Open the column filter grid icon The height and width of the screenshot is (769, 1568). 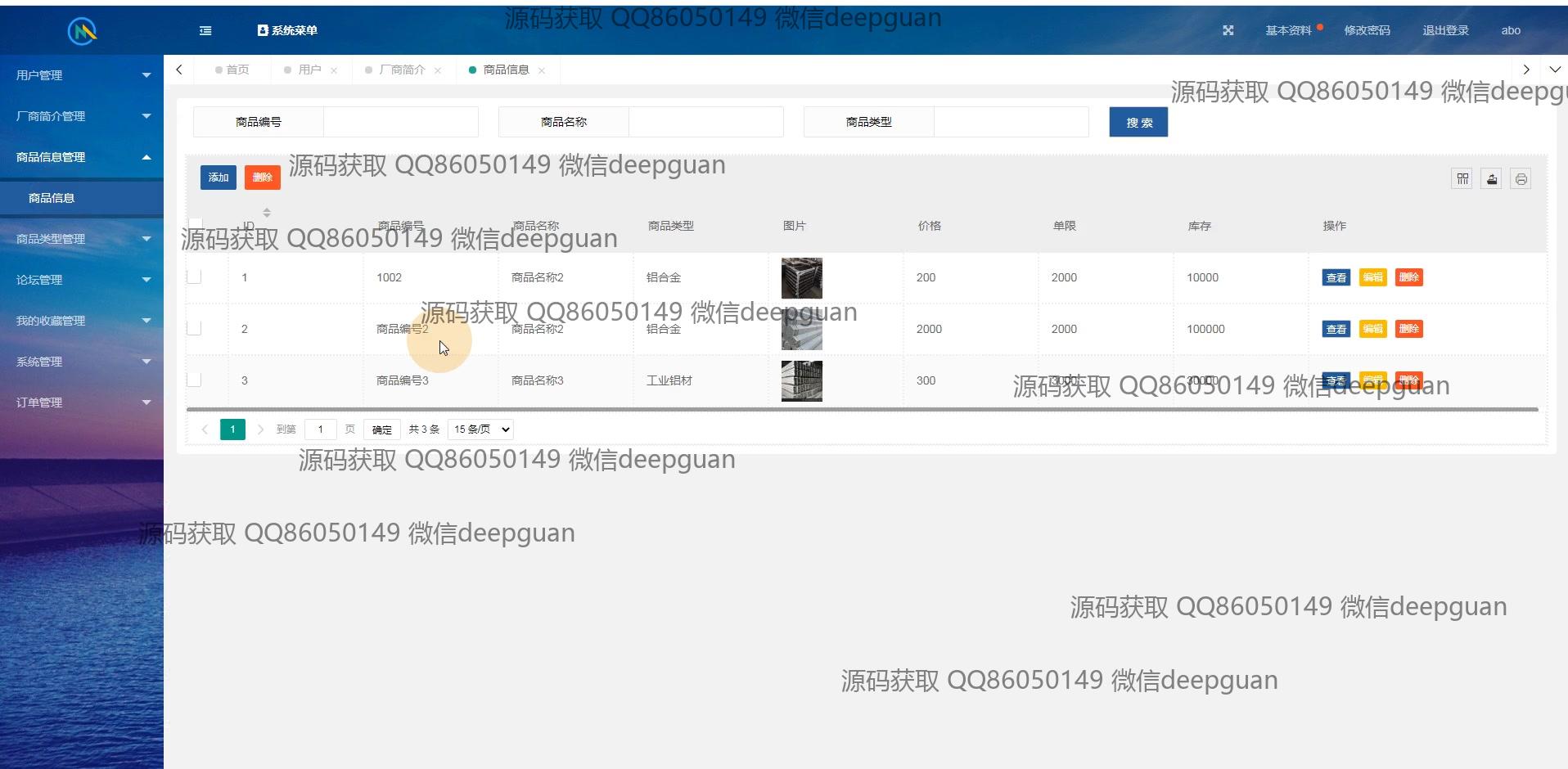click(1462, 178)
